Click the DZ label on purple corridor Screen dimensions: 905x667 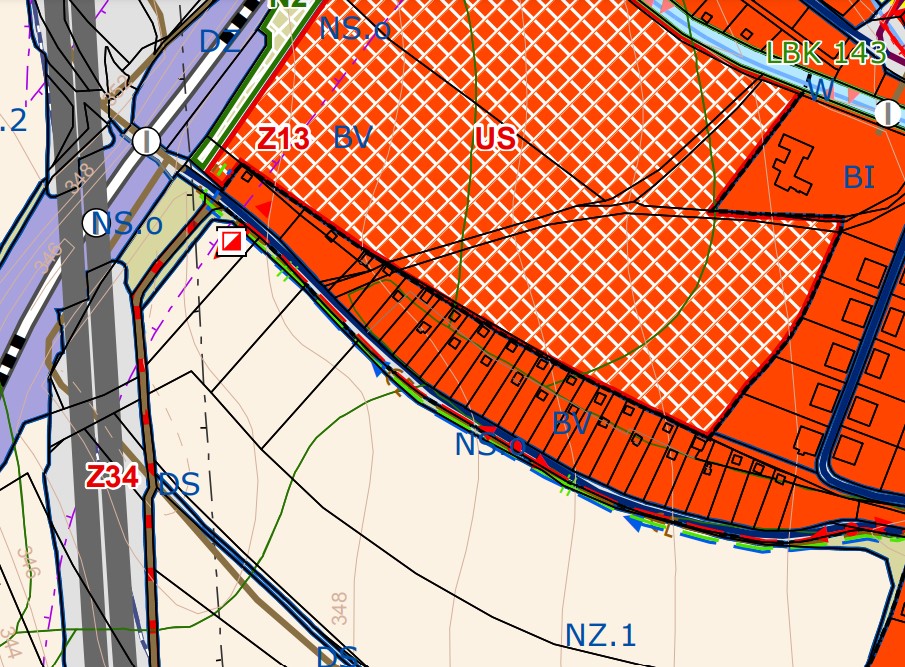coord(220,42)
